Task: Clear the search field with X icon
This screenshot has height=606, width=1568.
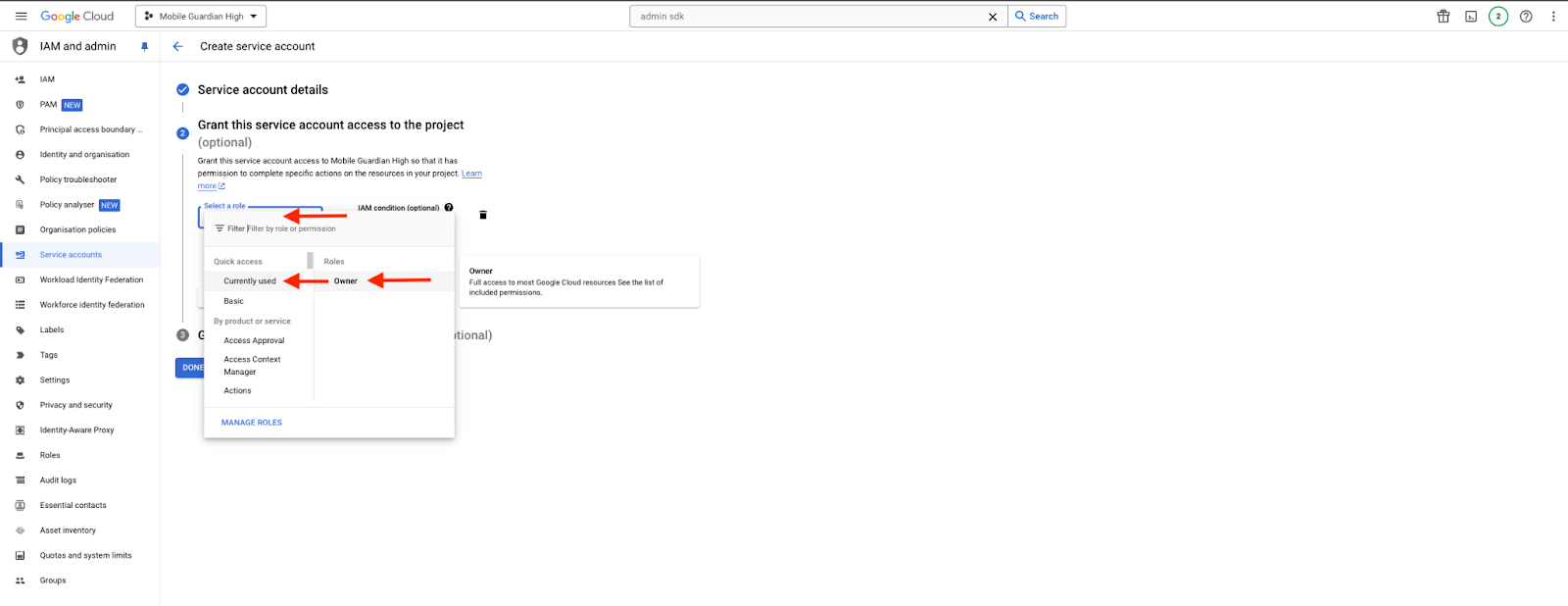Action: point(993,17)
